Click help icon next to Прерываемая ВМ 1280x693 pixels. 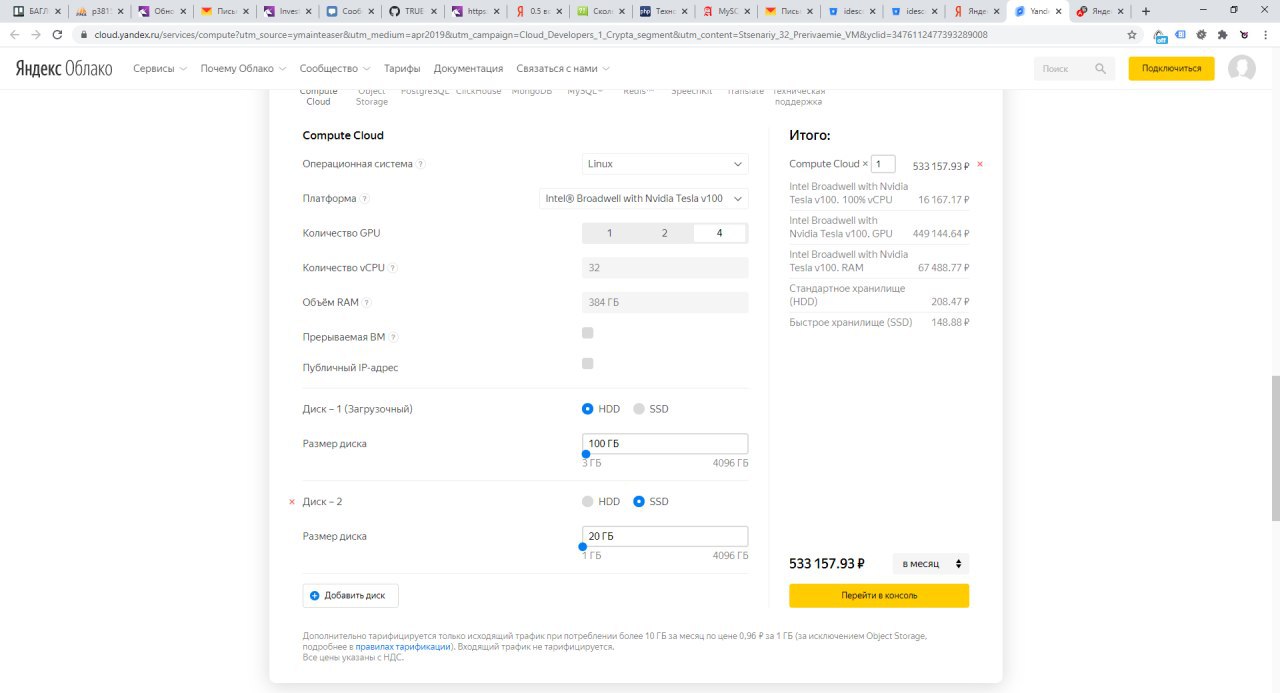[x=393, y=337]
